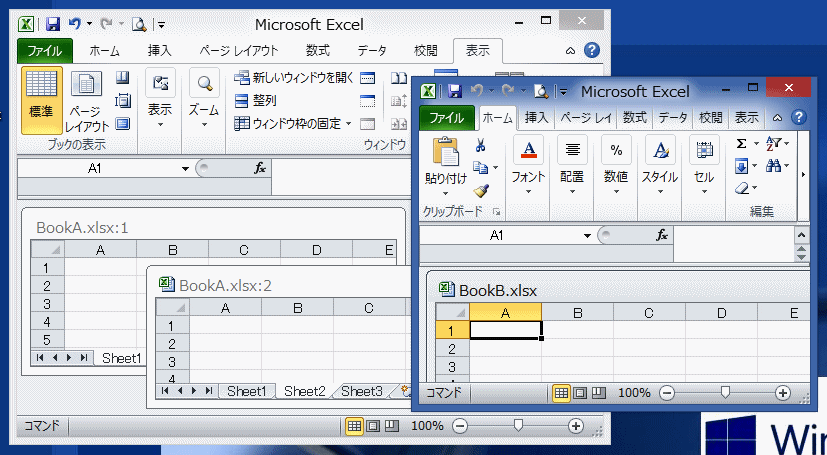
Task: Click column A header in BookB.xlsx
Action: 505,313
